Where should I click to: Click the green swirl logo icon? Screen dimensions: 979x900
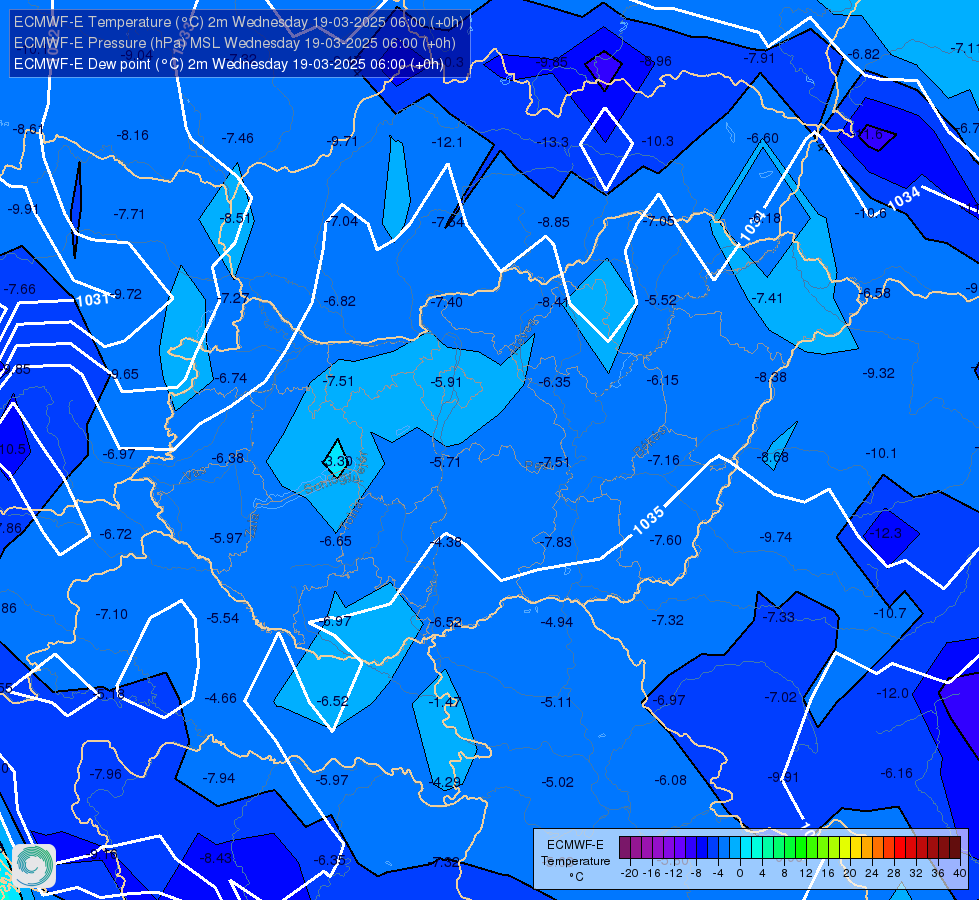tap(34, 866)
